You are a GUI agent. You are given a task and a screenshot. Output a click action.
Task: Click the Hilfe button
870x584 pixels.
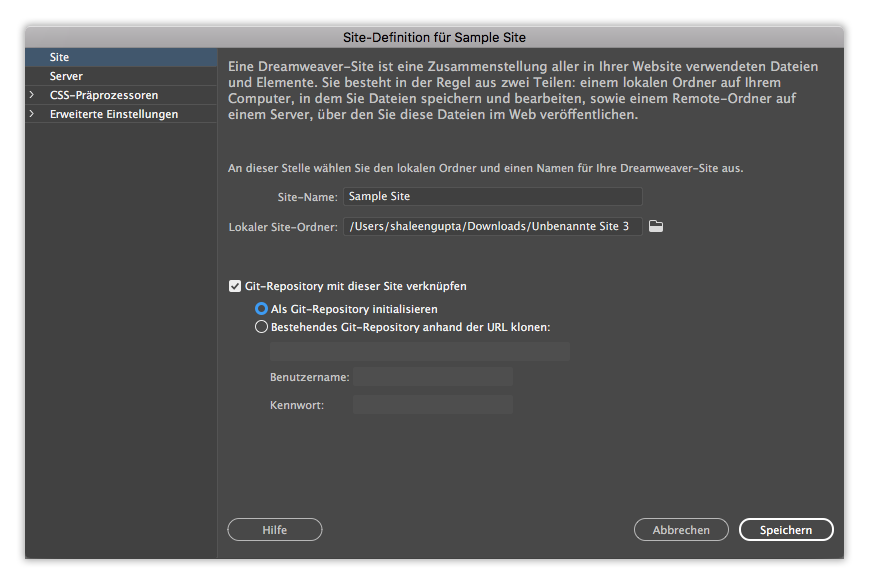pyautogui.click(x=274, y=529)
